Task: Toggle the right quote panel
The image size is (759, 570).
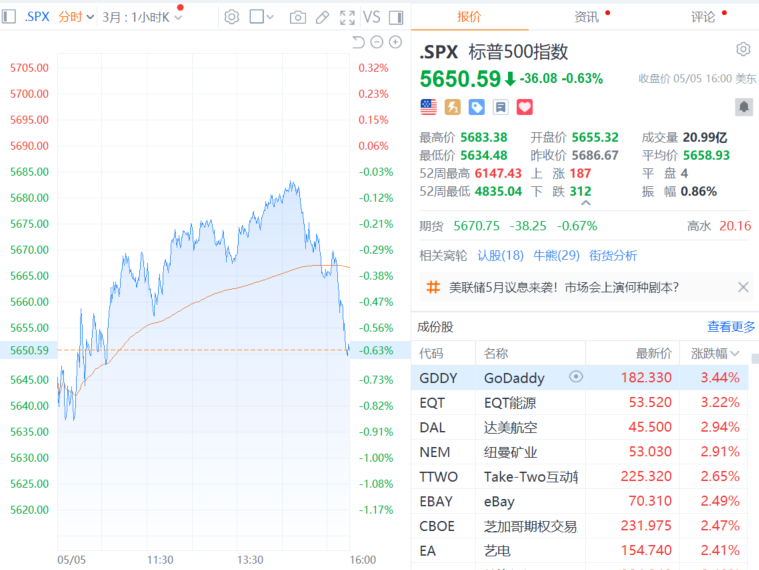Action: 396,17
